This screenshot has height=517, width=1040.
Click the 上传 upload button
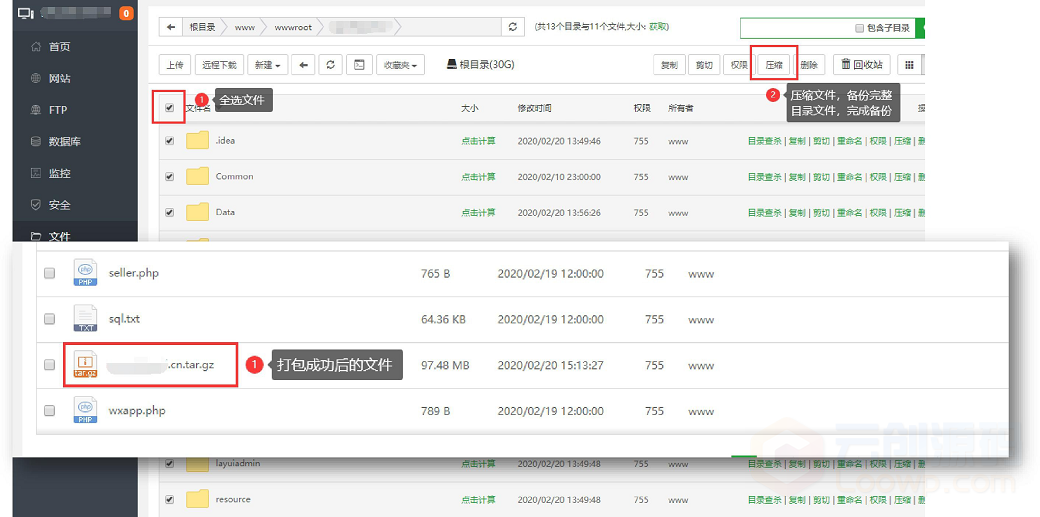tap(175, 65)
